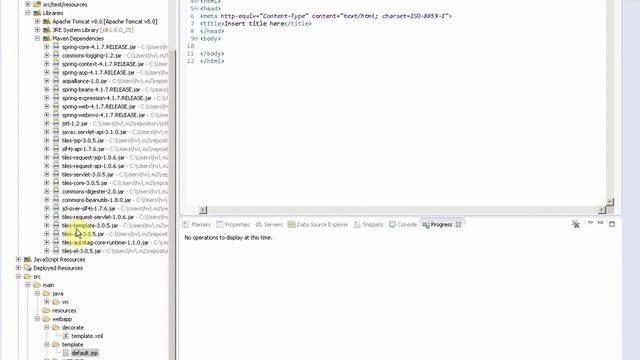Click the decorate folder icon
This screenshot has height=360, width=640.
click(x=56, y=327)
